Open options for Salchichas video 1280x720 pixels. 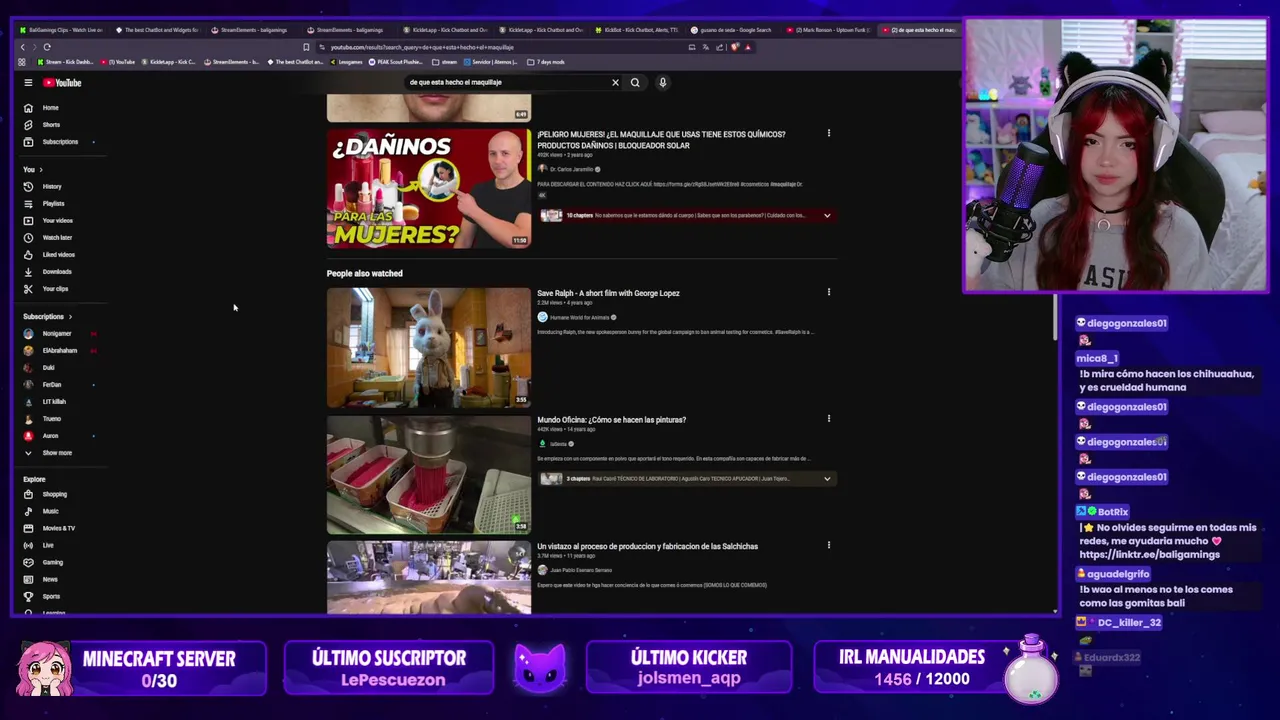(828, 546)
